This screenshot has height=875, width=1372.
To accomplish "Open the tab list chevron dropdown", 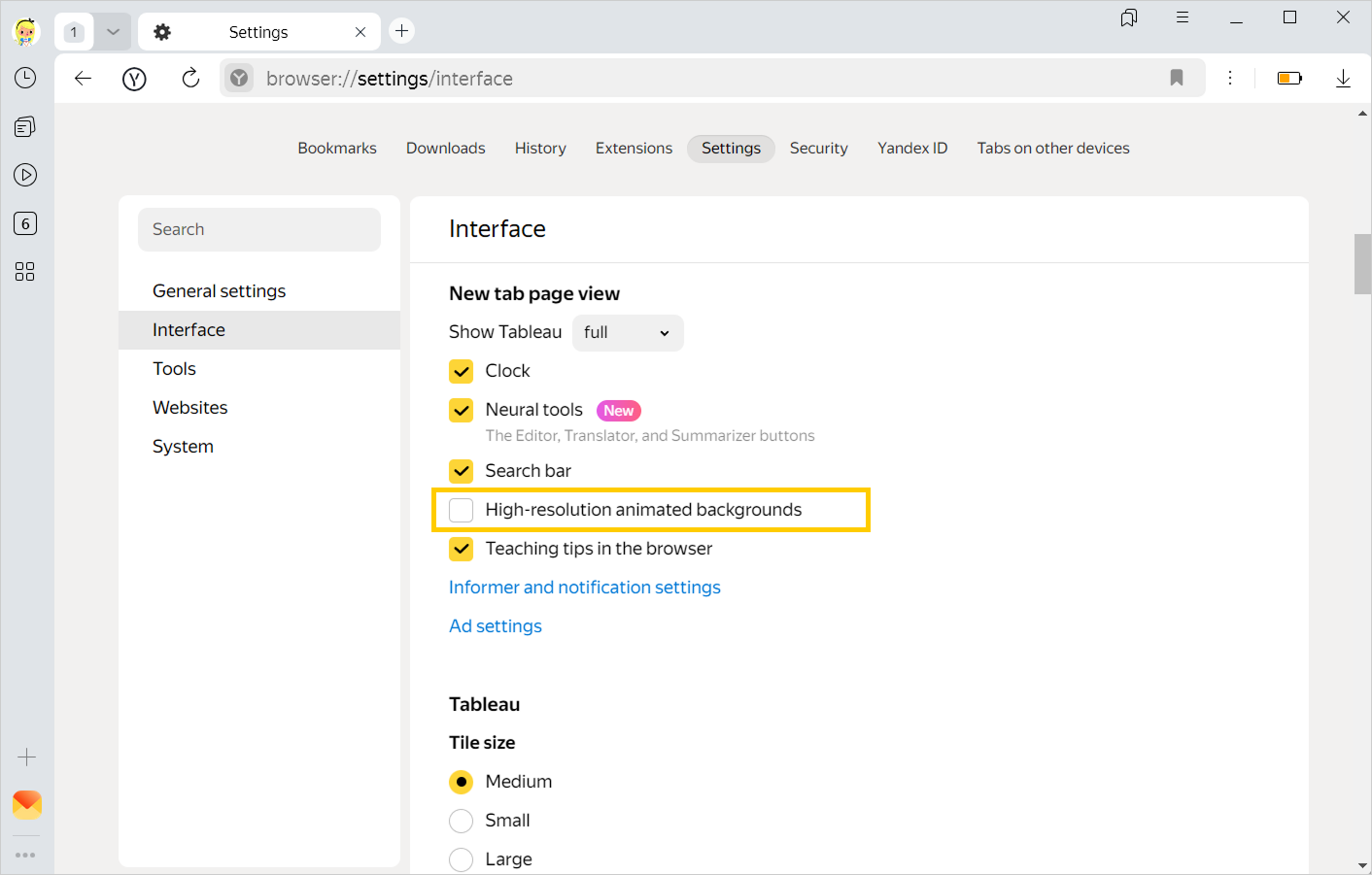I will pos(113,32).
